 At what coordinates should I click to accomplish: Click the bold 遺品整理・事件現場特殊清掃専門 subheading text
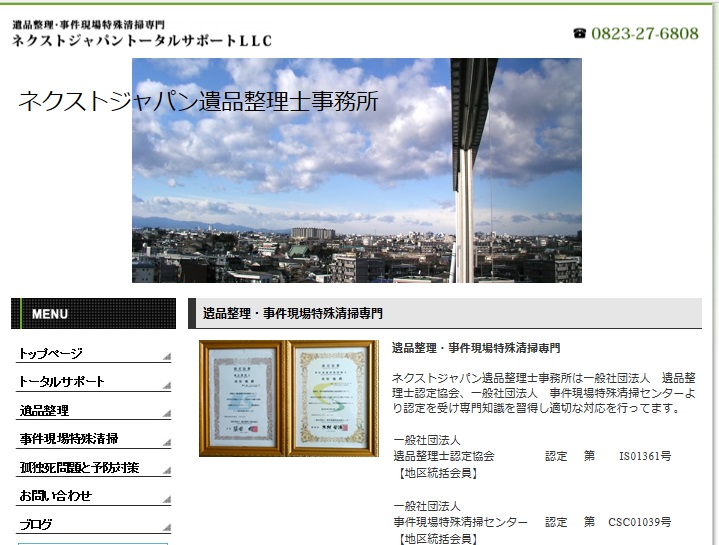pos(476,349)
